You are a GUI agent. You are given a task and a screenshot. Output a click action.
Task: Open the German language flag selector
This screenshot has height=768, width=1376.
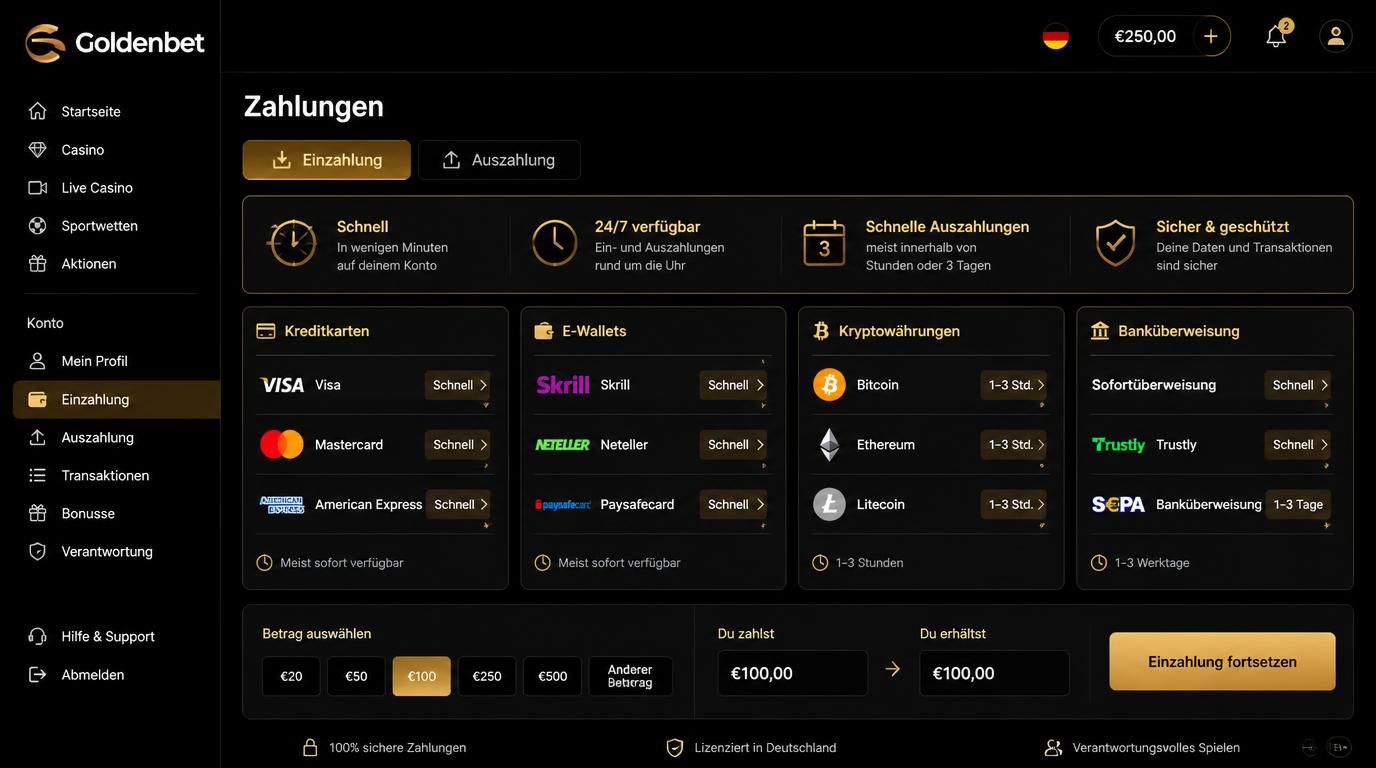[x=1055, y=36]
